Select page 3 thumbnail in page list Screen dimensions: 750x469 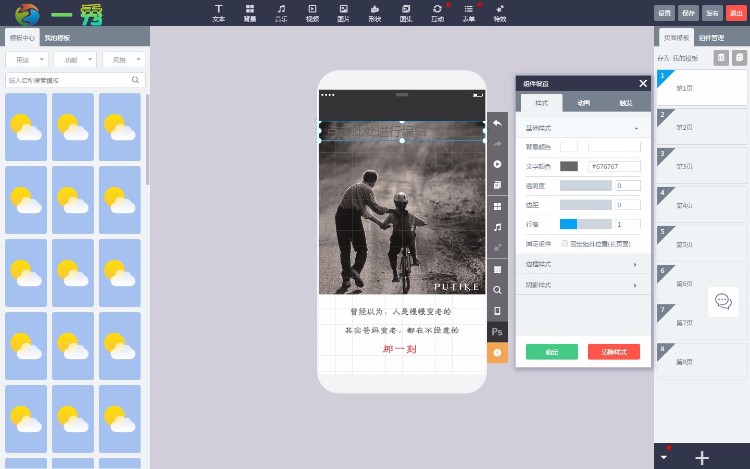701,166
